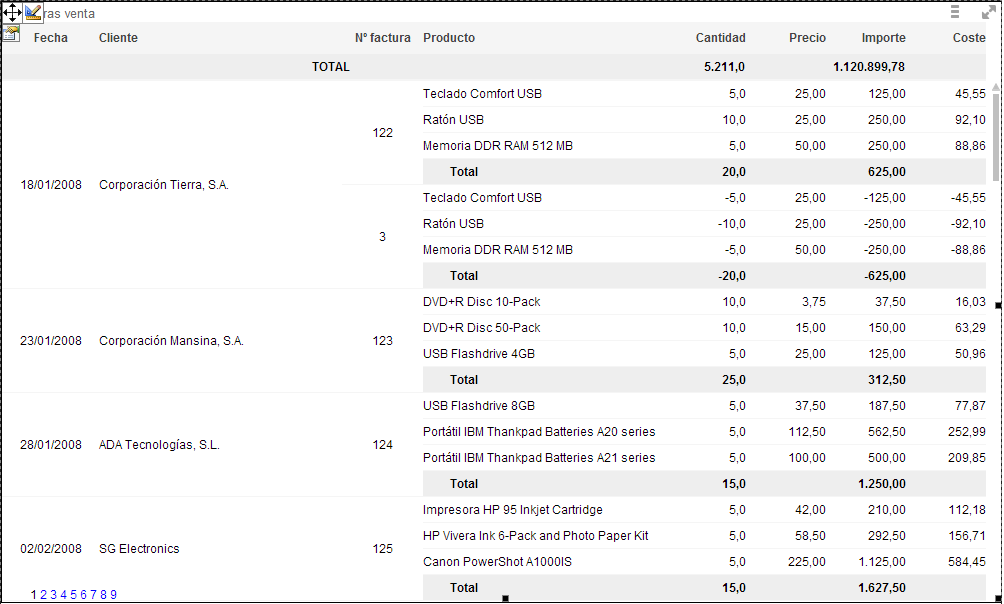Expand widget to fullscreen using arrows icon

pos(988,12)
